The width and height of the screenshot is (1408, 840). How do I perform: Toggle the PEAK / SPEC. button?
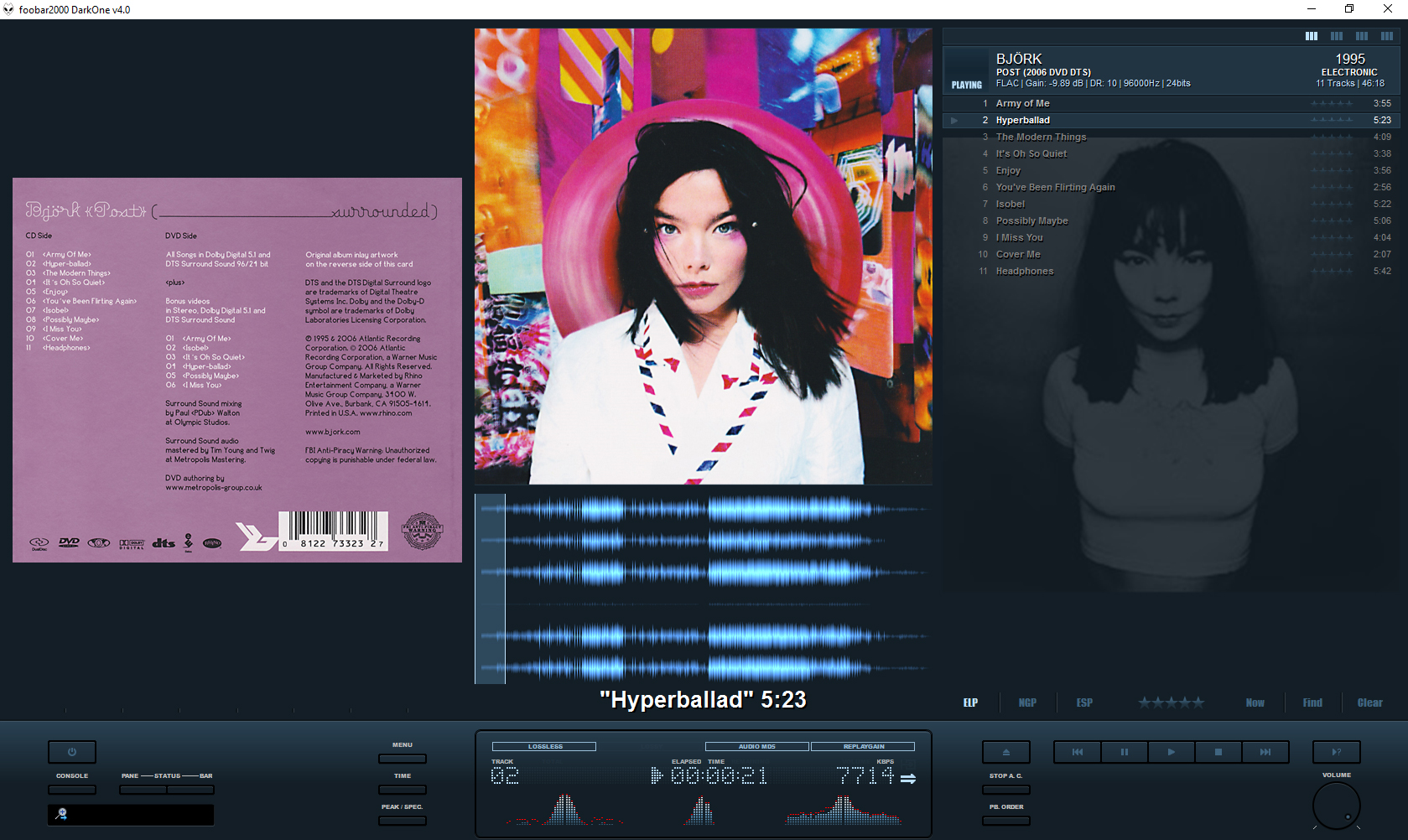pyautogui.click(x=403, y=821)
